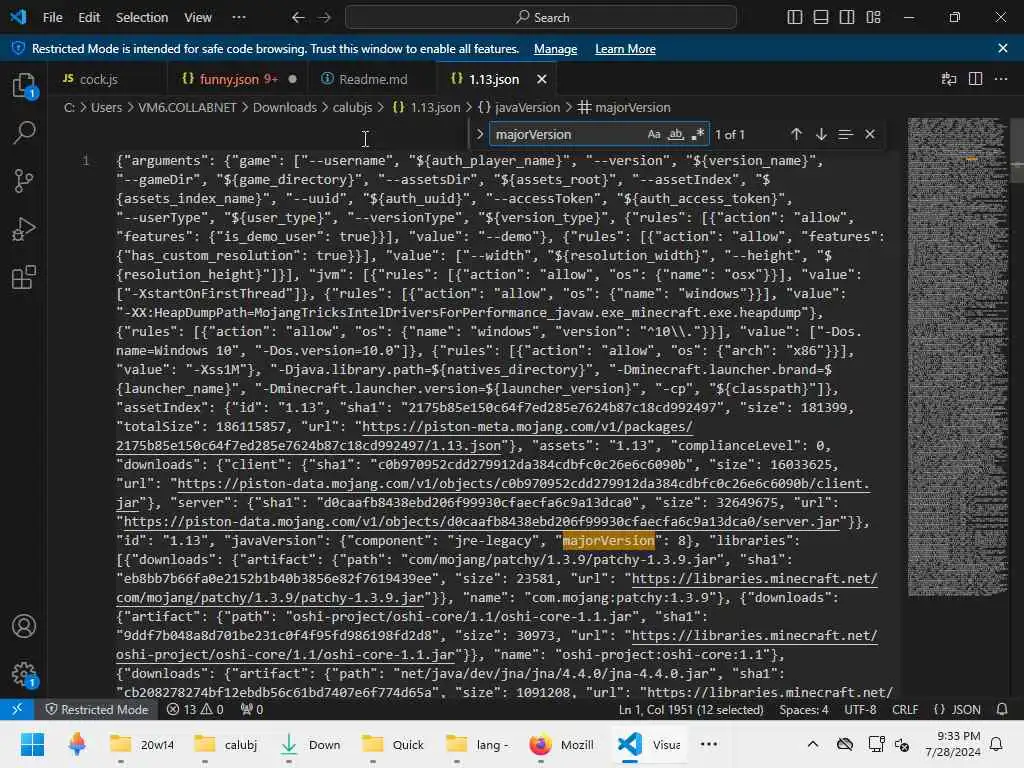Open the Selection menu
The image size is (1024, 768).
(142, 18)
